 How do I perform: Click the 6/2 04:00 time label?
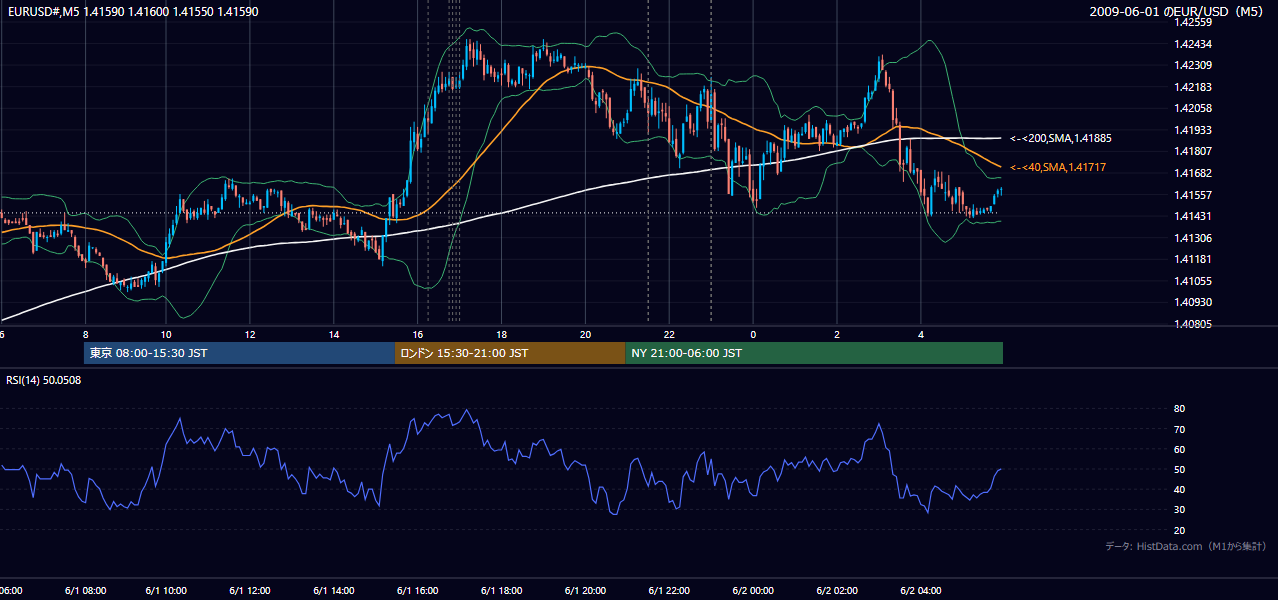[x=921, y=591]
